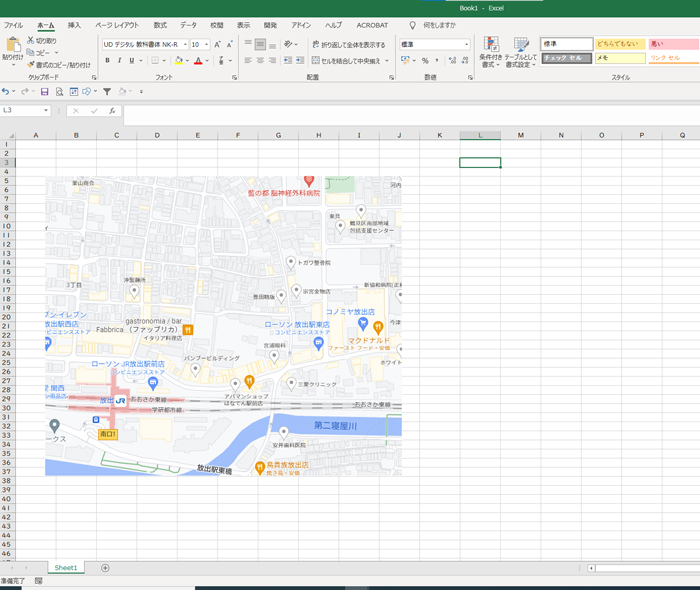Click the Print Preview icon in quick access toolbar

click(x=59, y=91)
